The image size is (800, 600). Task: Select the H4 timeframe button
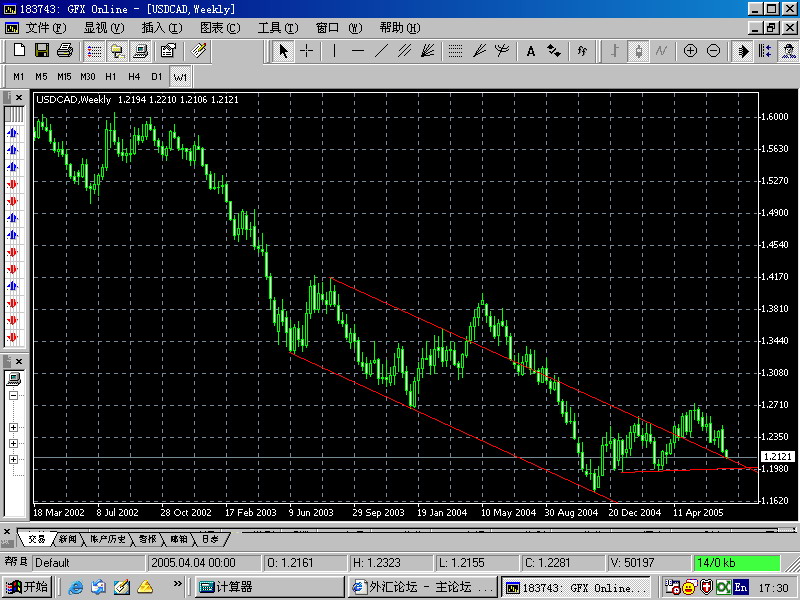[x=133, y=76]
